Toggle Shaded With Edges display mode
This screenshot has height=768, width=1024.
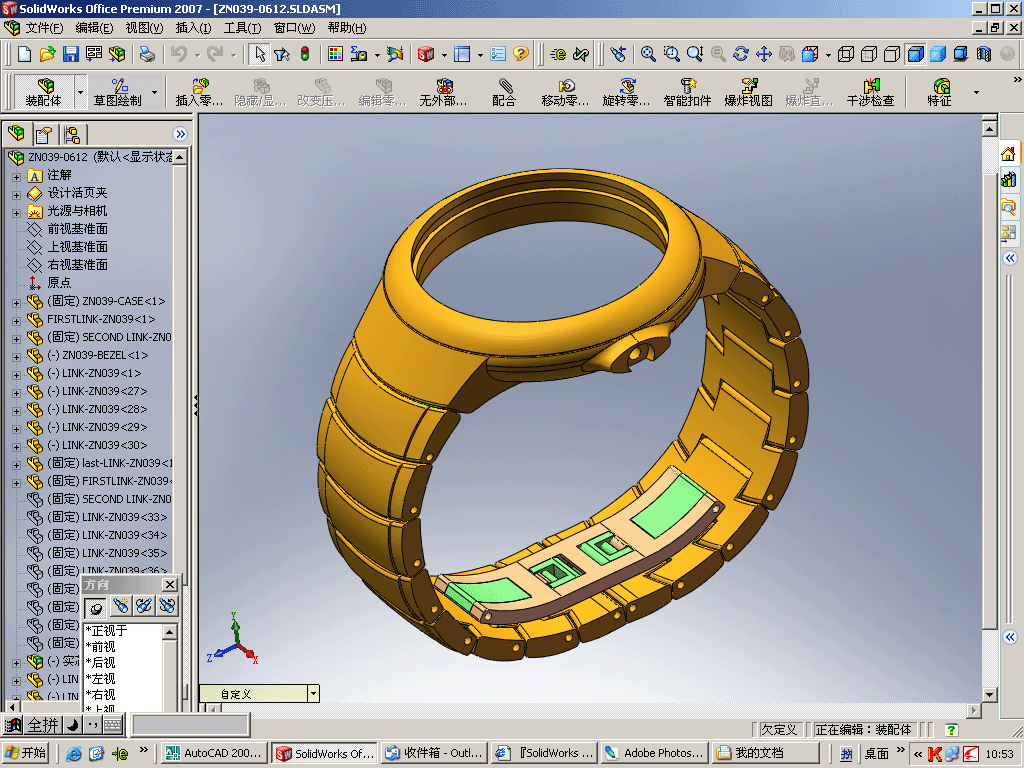click(916, 54)
